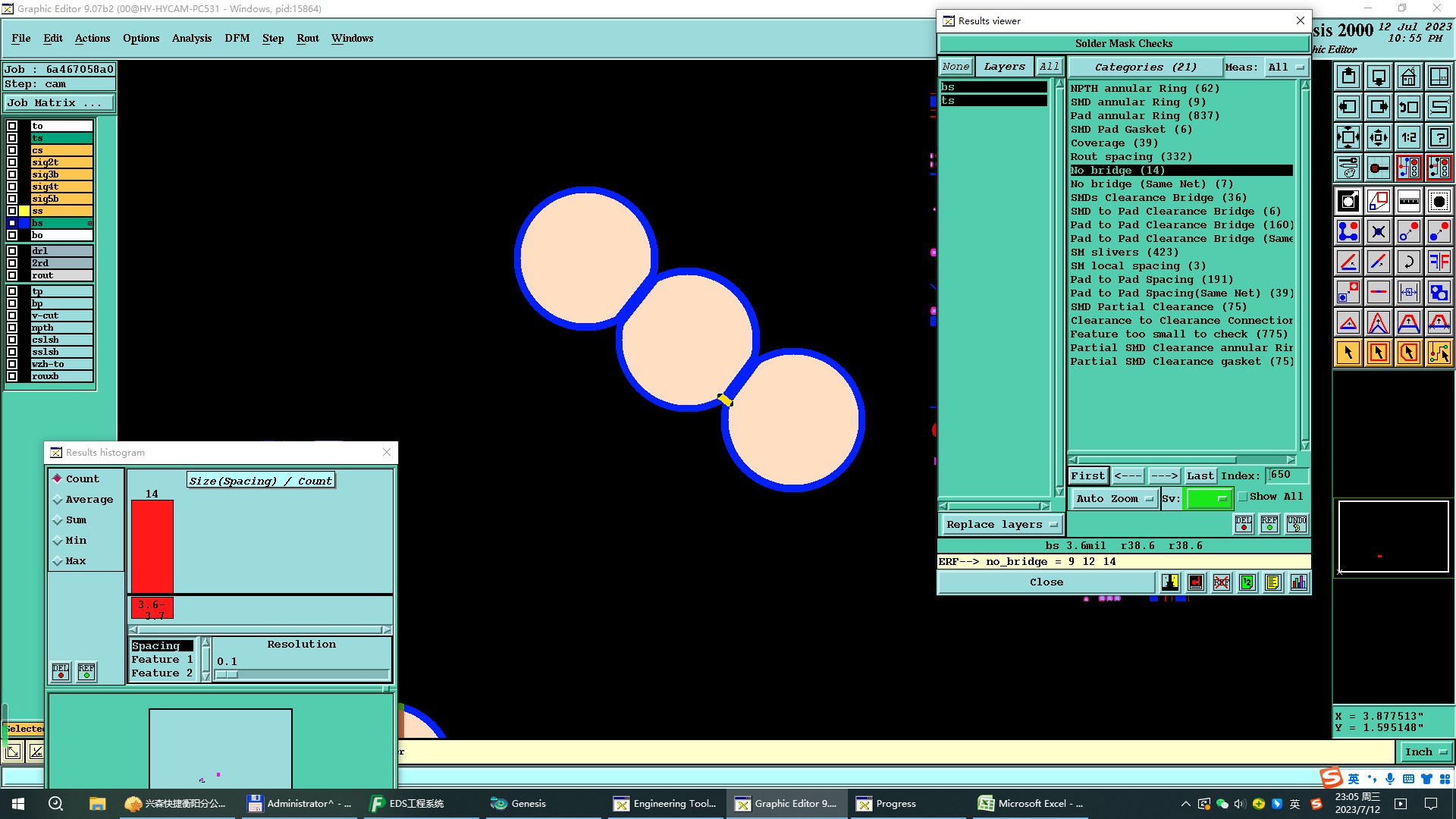Screen dimensions: 1456x819
Task: Click previous '<---' result button
Action: click(1128, 475)
